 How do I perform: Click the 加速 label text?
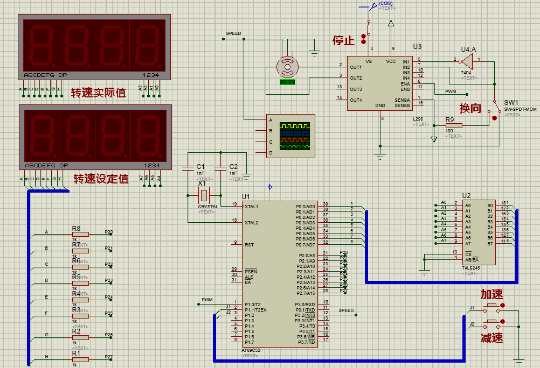click(492, 295)
